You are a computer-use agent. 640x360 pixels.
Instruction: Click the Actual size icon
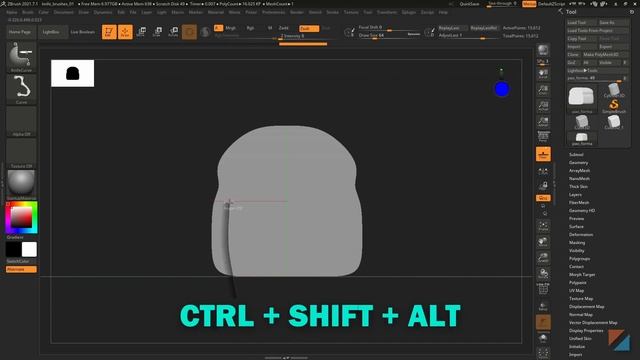(x=543, y=105)
